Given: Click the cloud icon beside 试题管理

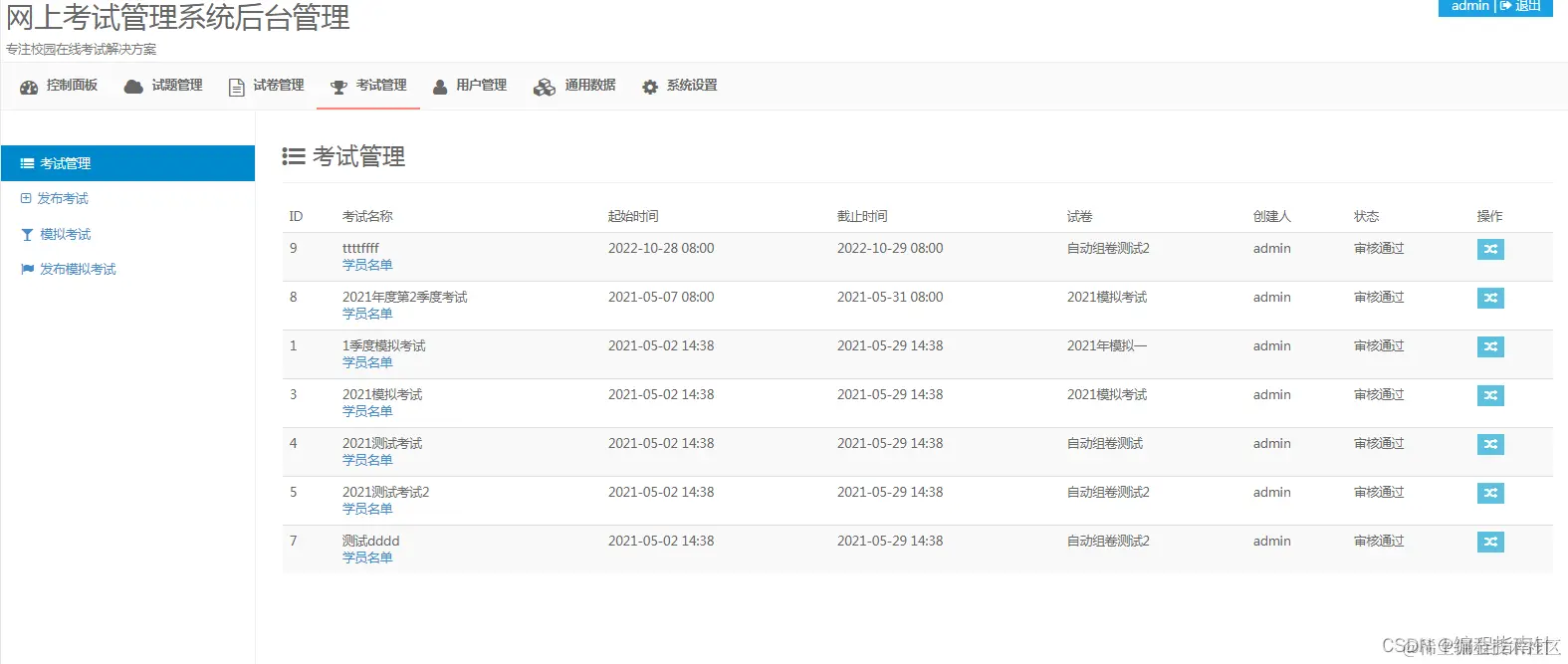Looking at the screenshot, I should 133,87.
